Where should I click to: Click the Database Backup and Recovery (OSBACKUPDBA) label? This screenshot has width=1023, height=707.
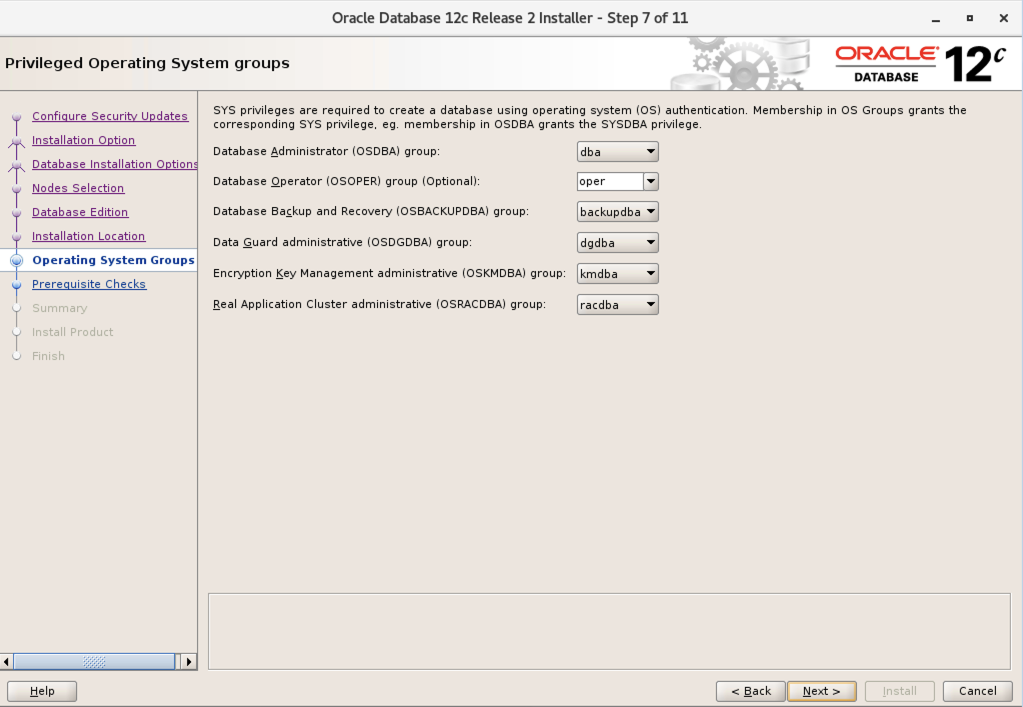click(x=371, y=211)
